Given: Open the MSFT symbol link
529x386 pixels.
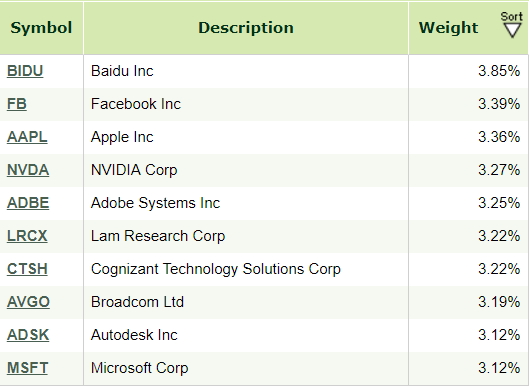Looking at the screenshot, I should (x=27, y=368).
